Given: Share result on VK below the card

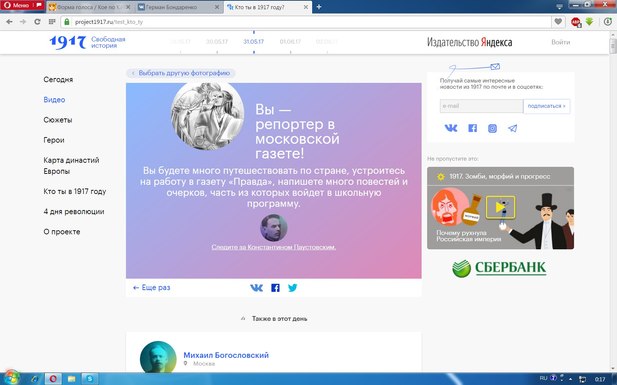Looking at the screenshot, I should point(257,288).
